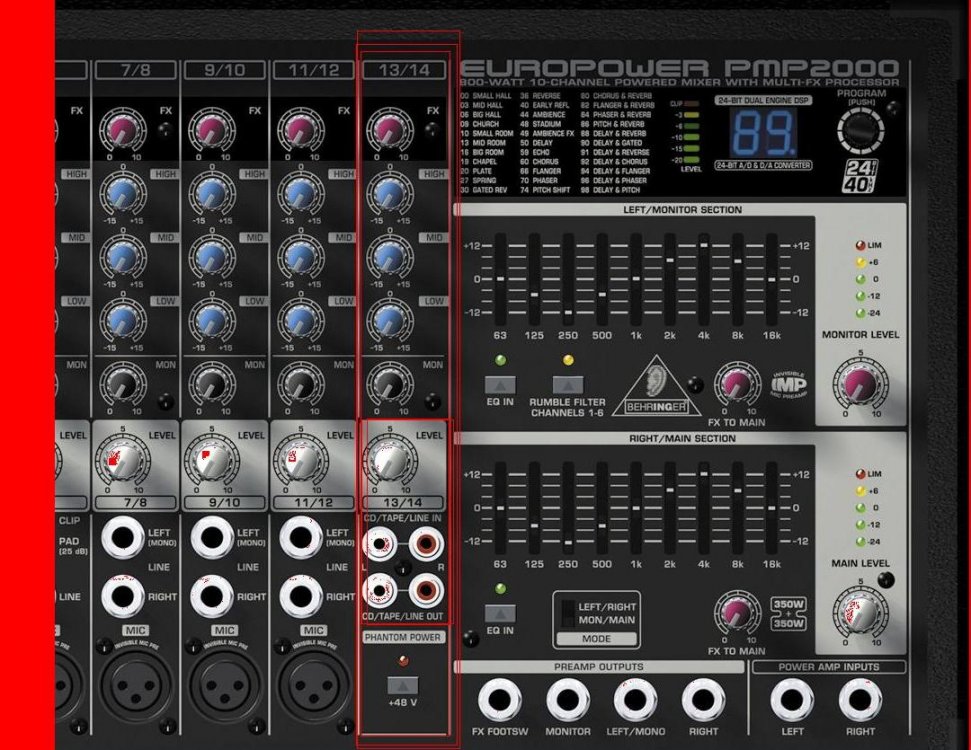This screenshot has width=971, height=750.
Task: Click the "PREAMP OUTPUTS" section label
Action: pyautogui.click(x=599, y=667)
